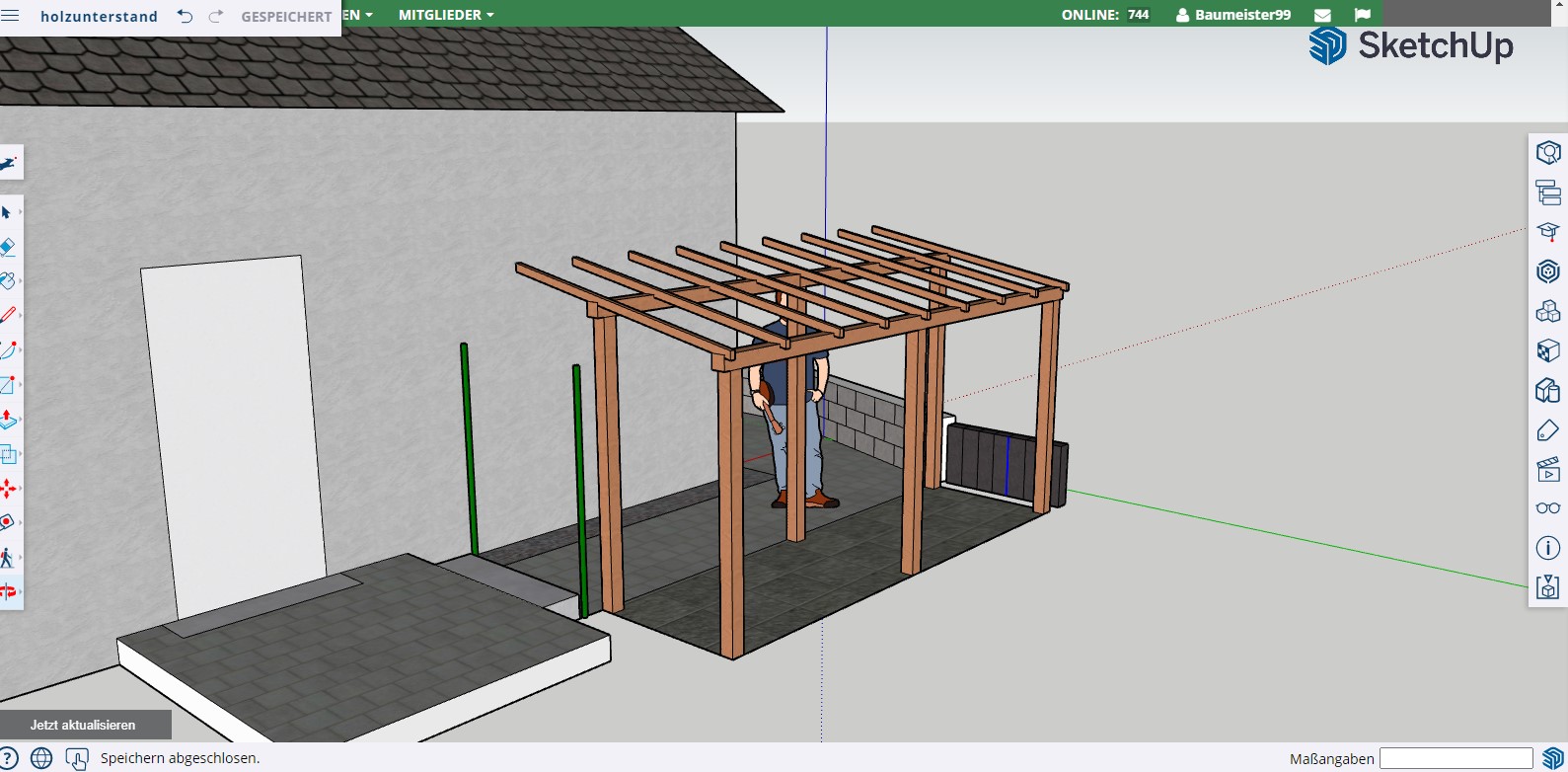This screenshot has width=1568, height=772.
Task: Open the Tags panel
Action: point(1547,430)
